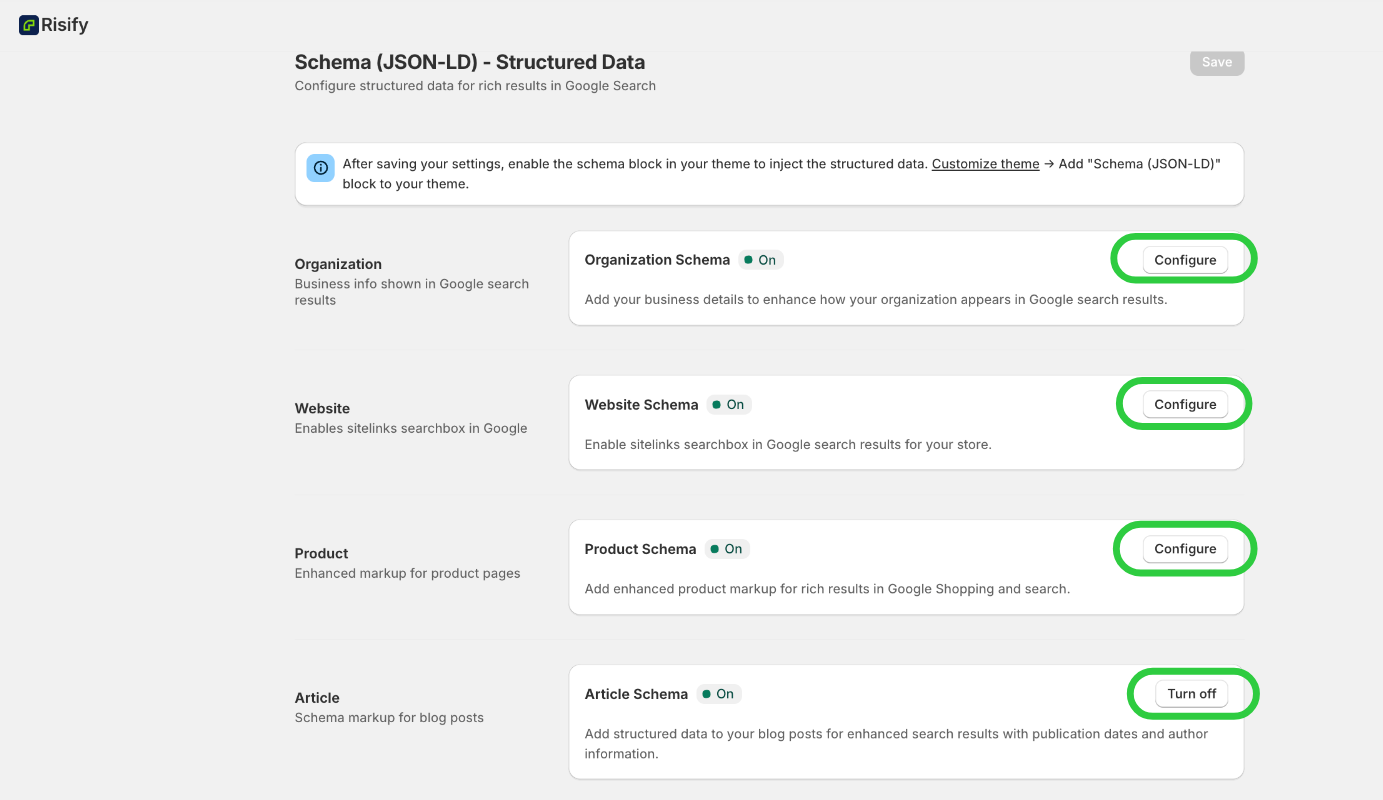The width and height of the screenshot is (1383, 800).
Task: Configure the Website Schema settings
Action: click(1185, 405)
